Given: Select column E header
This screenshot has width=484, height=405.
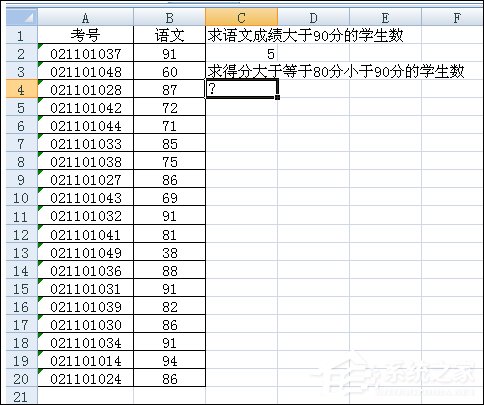Looking at the screenshot, I should click(385, 17).
